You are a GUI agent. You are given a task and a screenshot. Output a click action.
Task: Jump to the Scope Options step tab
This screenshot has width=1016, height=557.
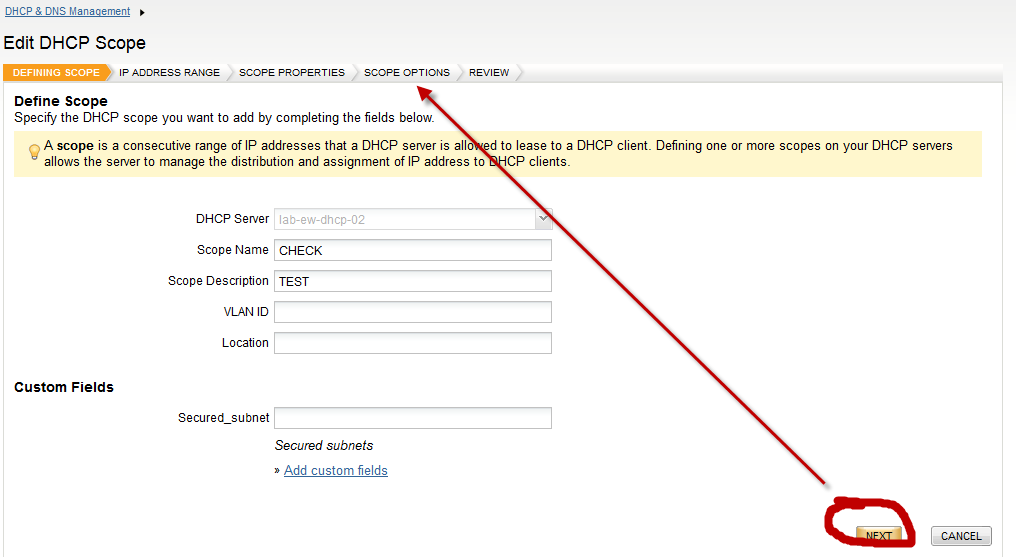[406, 73]
